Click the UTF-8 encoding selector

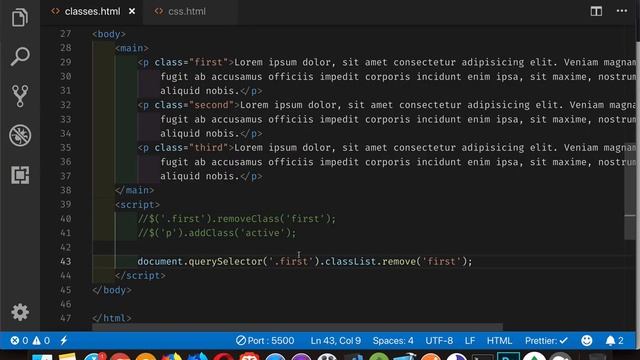click(x=439, y=340)
